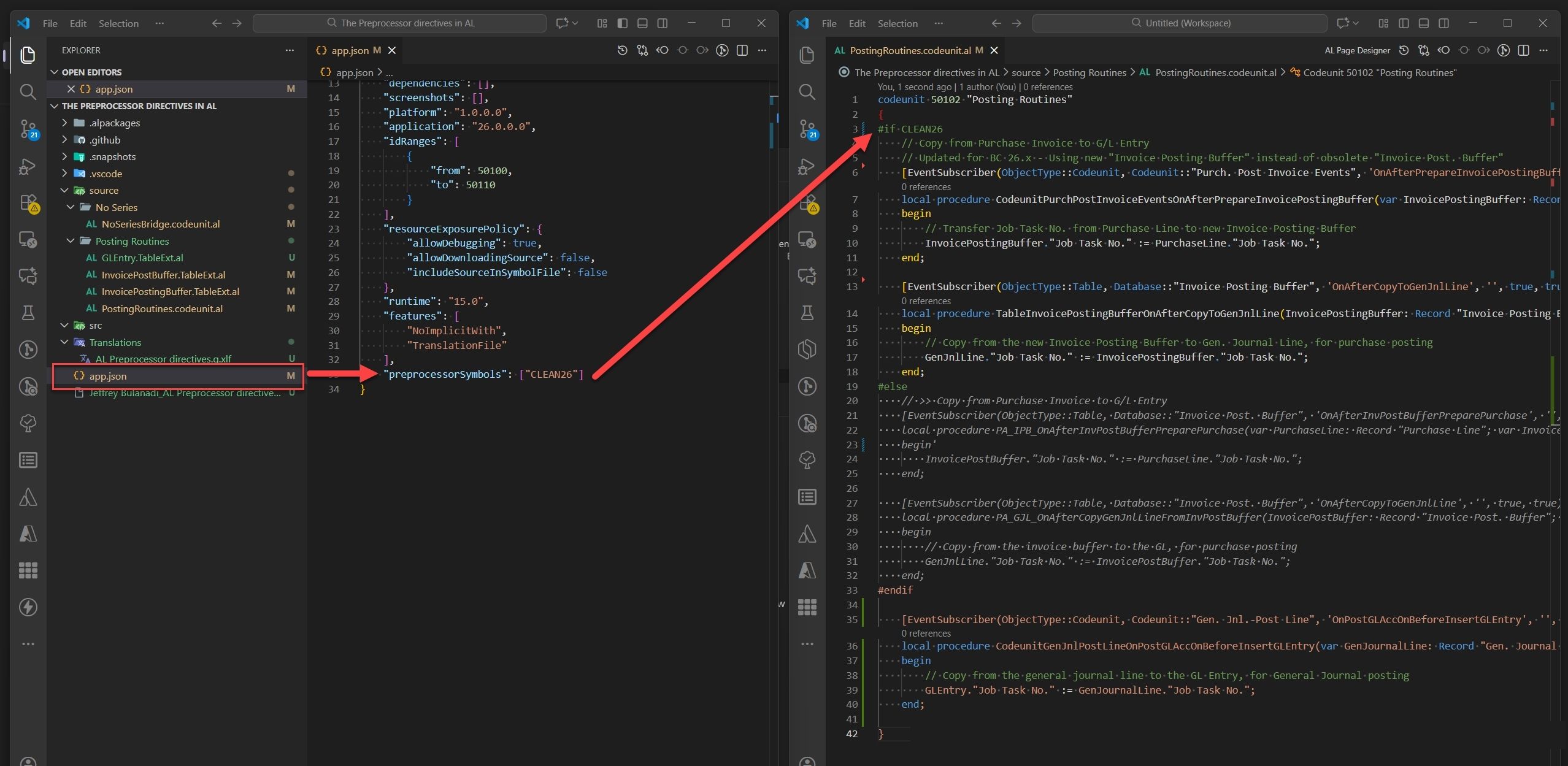Toggle secondary sidebar in right window title bar
1568x766 pixels.
(1443, 23)
